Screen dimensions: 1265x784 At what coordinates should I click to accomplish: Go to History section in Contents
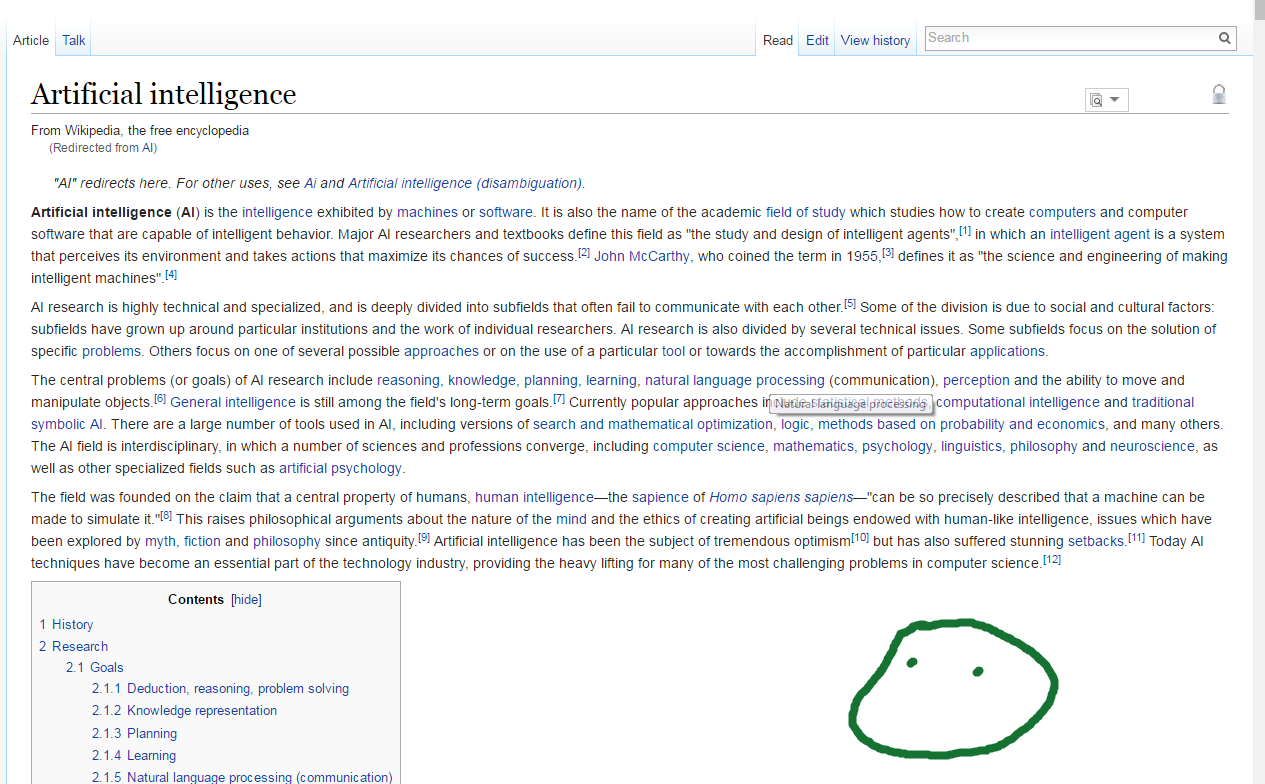[x=72, y=624]
